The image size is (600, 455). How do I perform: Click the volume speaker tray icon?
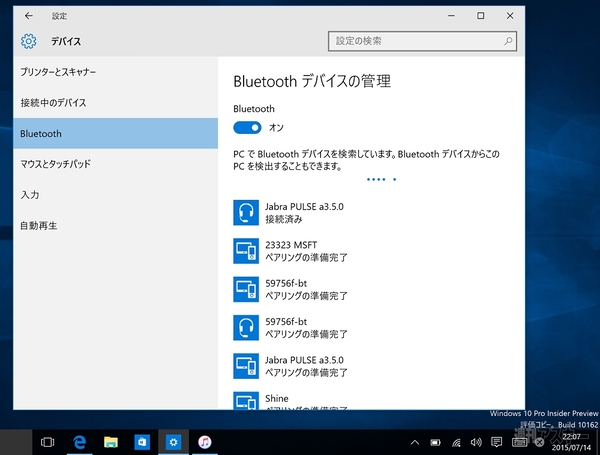click(x=476, y=443)
